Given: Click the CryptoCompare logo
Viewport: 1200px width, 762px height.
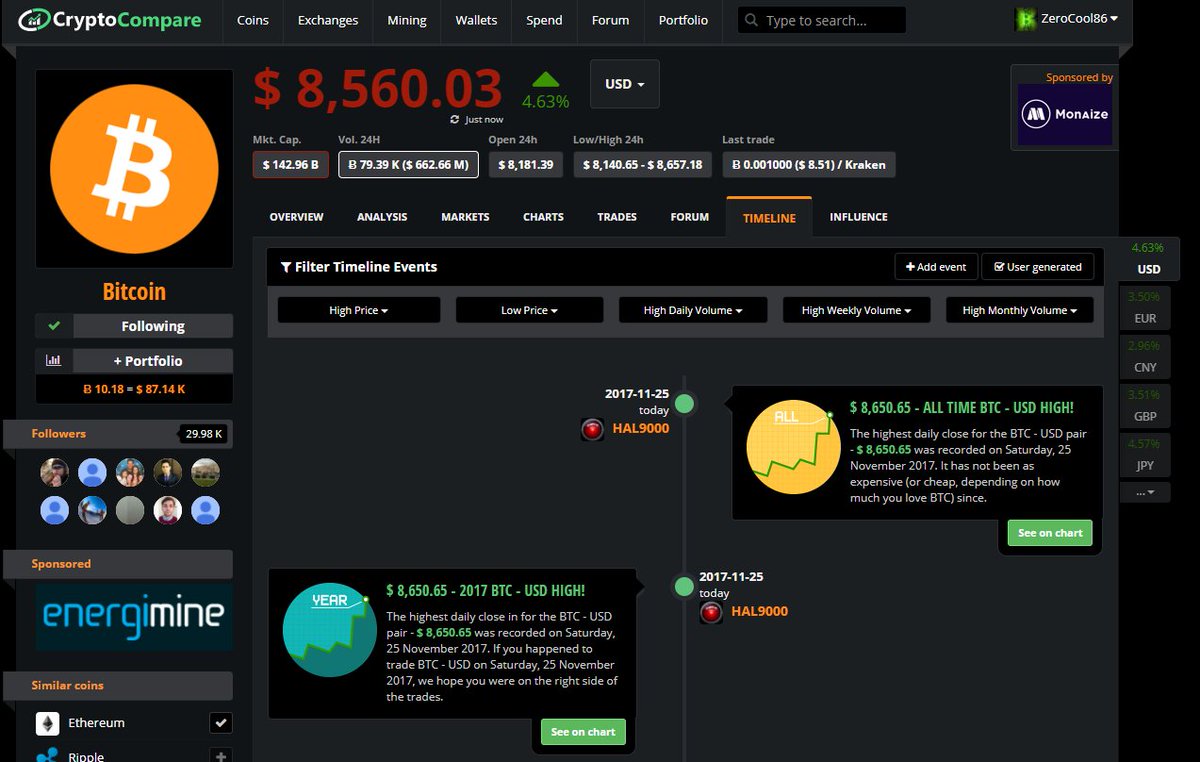Looking at the screenshot, I should [110, 19].
